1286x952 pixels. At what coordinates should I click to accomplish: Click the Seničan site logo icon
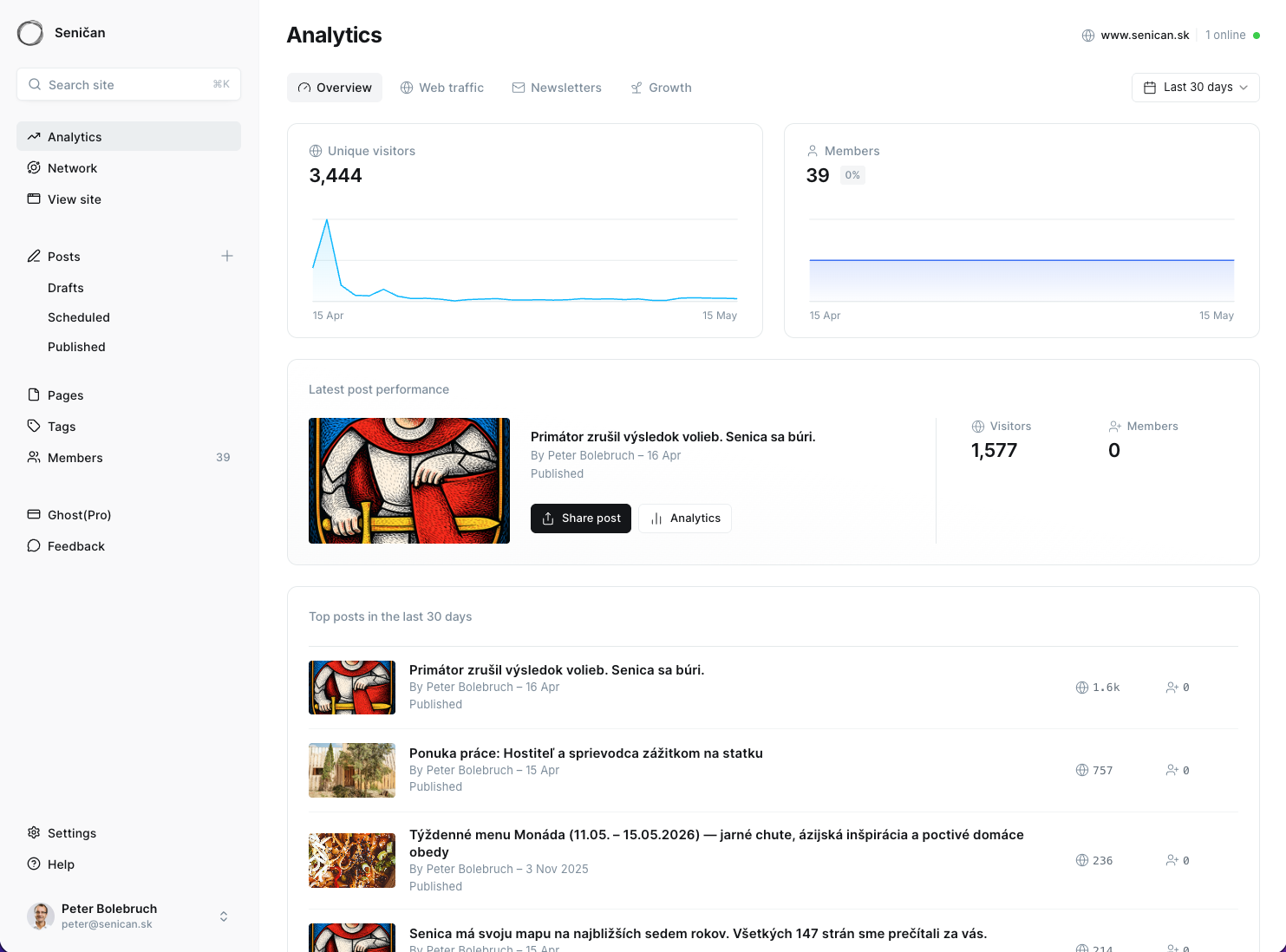30,33
